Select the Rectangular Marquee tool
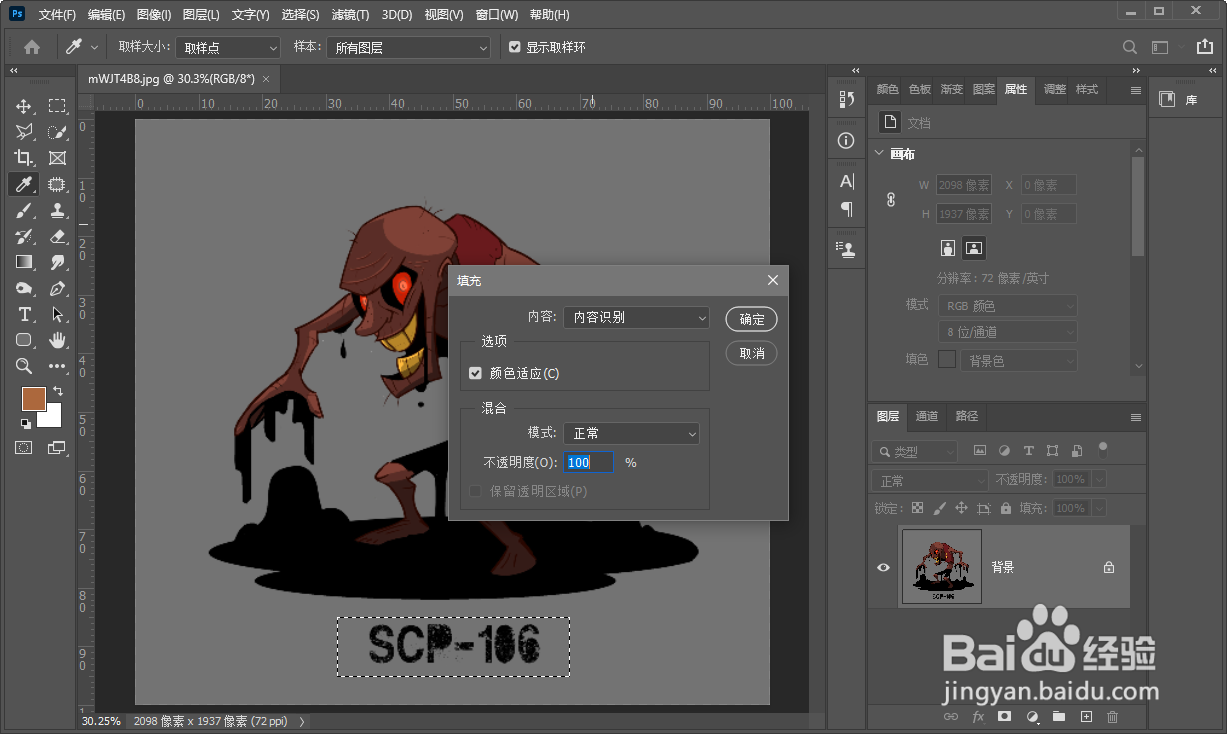Viewport: 1227px width, 734px height. tap(58, 106)
